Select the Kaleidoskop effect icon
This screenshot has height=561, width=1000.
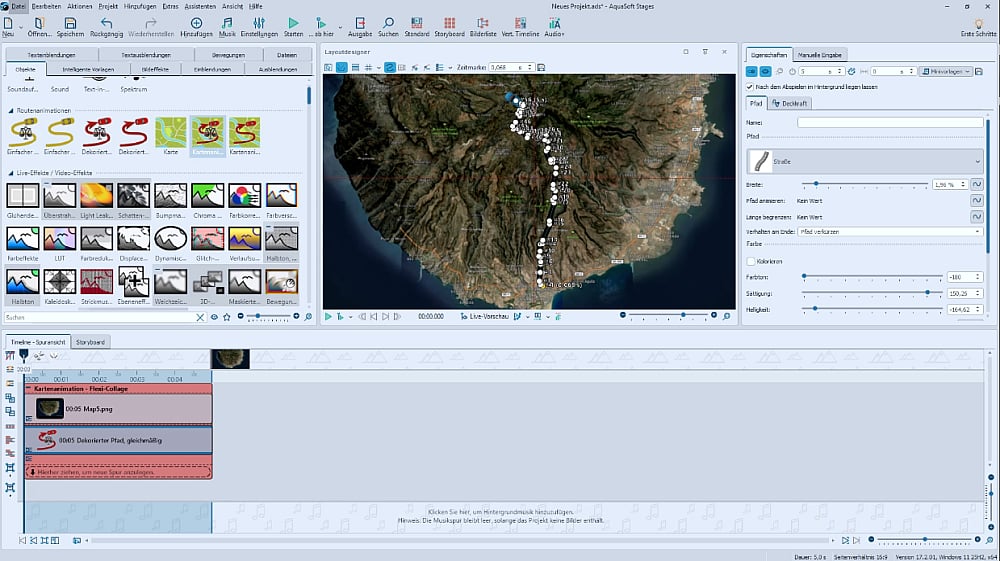59,283
